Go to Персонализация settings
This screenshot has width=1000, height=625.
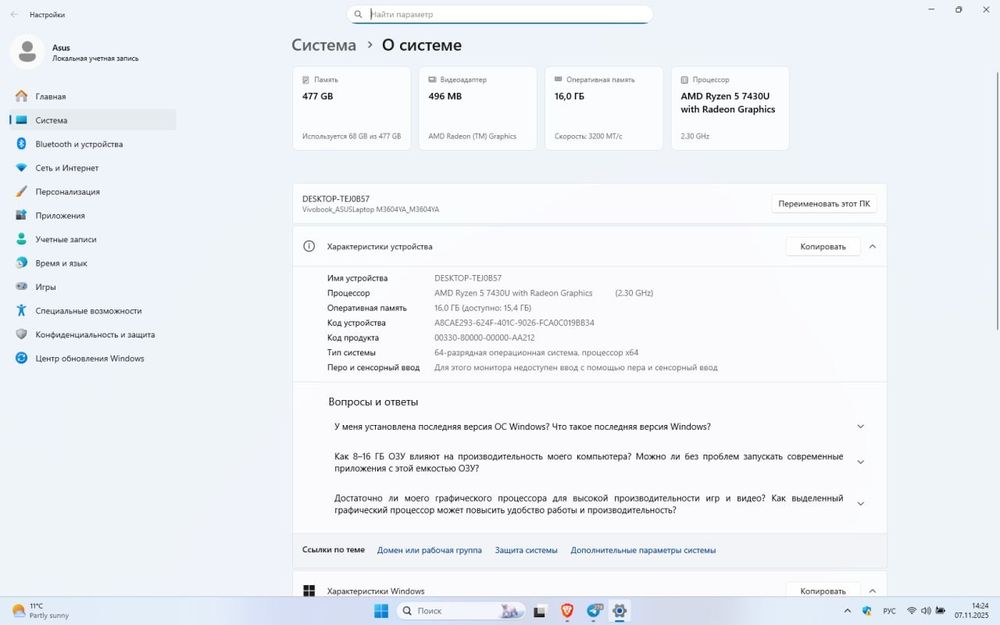point(92,191)
